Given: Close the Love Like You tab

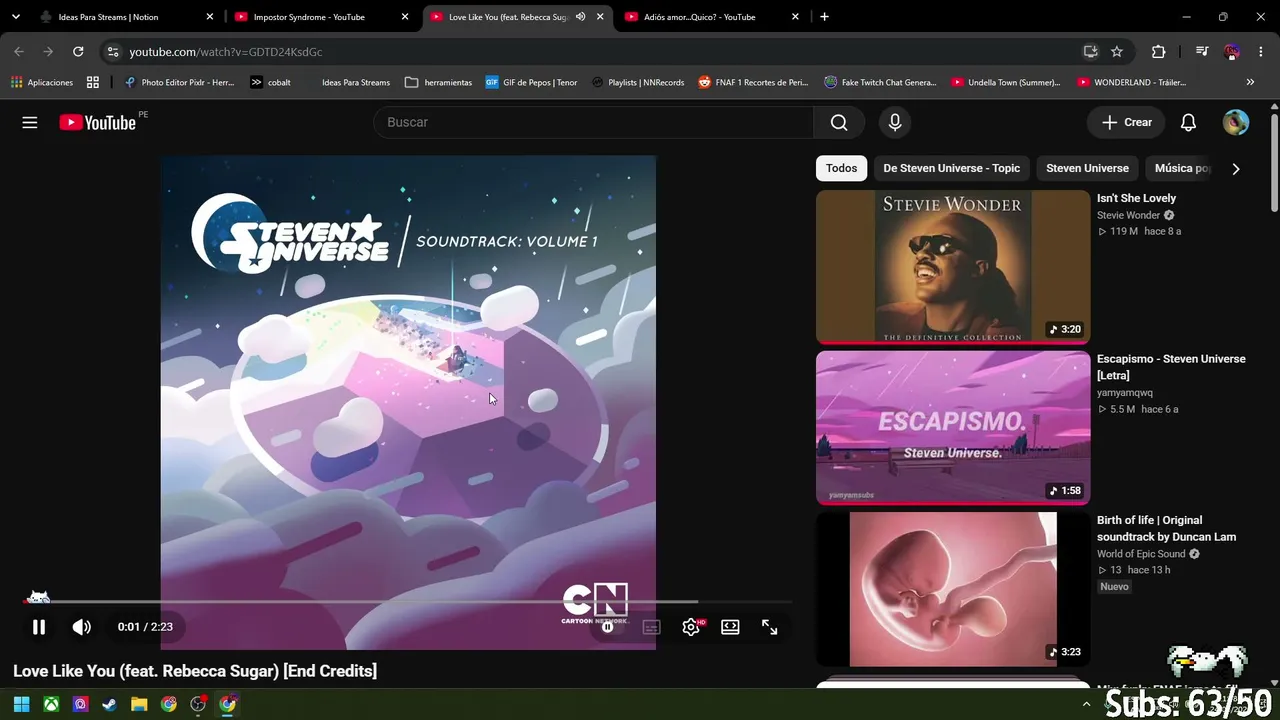Looking at the screenshot, I should (x=600, y=17).
